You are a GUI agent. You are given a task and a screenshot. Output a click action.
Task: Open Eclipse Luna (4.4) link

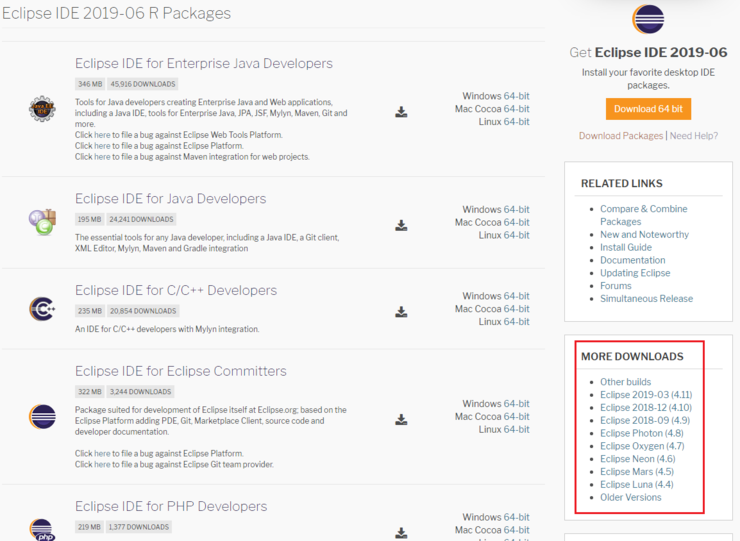click(637, 484)
